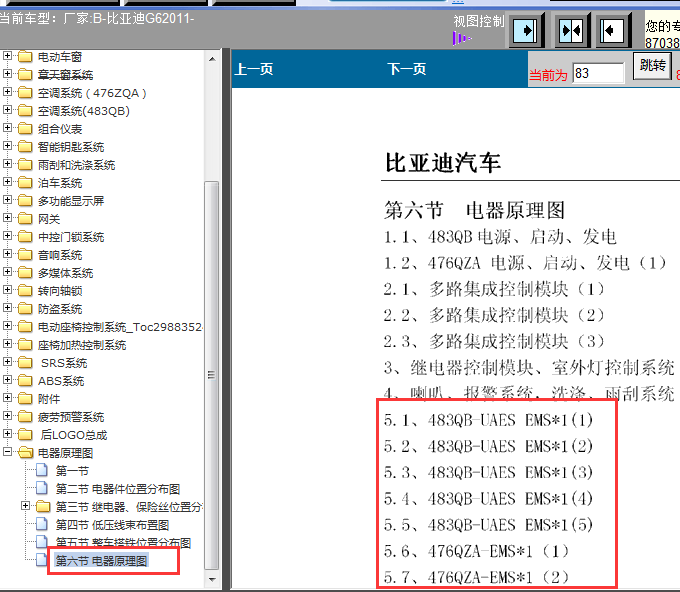Click the open 电器原理图 folder icon
This screenshot has width=680, height=592.
[x=26, y=453]
